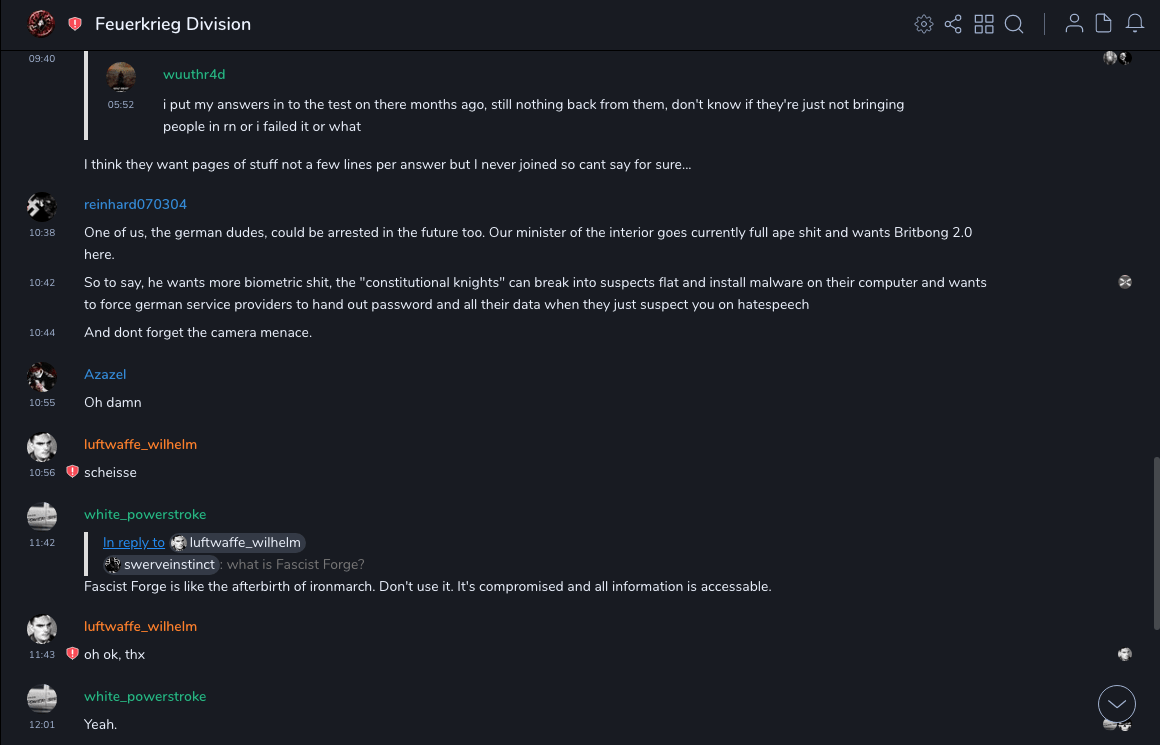Follow the 'In reply to' link
This screenshot has height=745, width=1160.
pyautogui.click(x=134, y=543)
